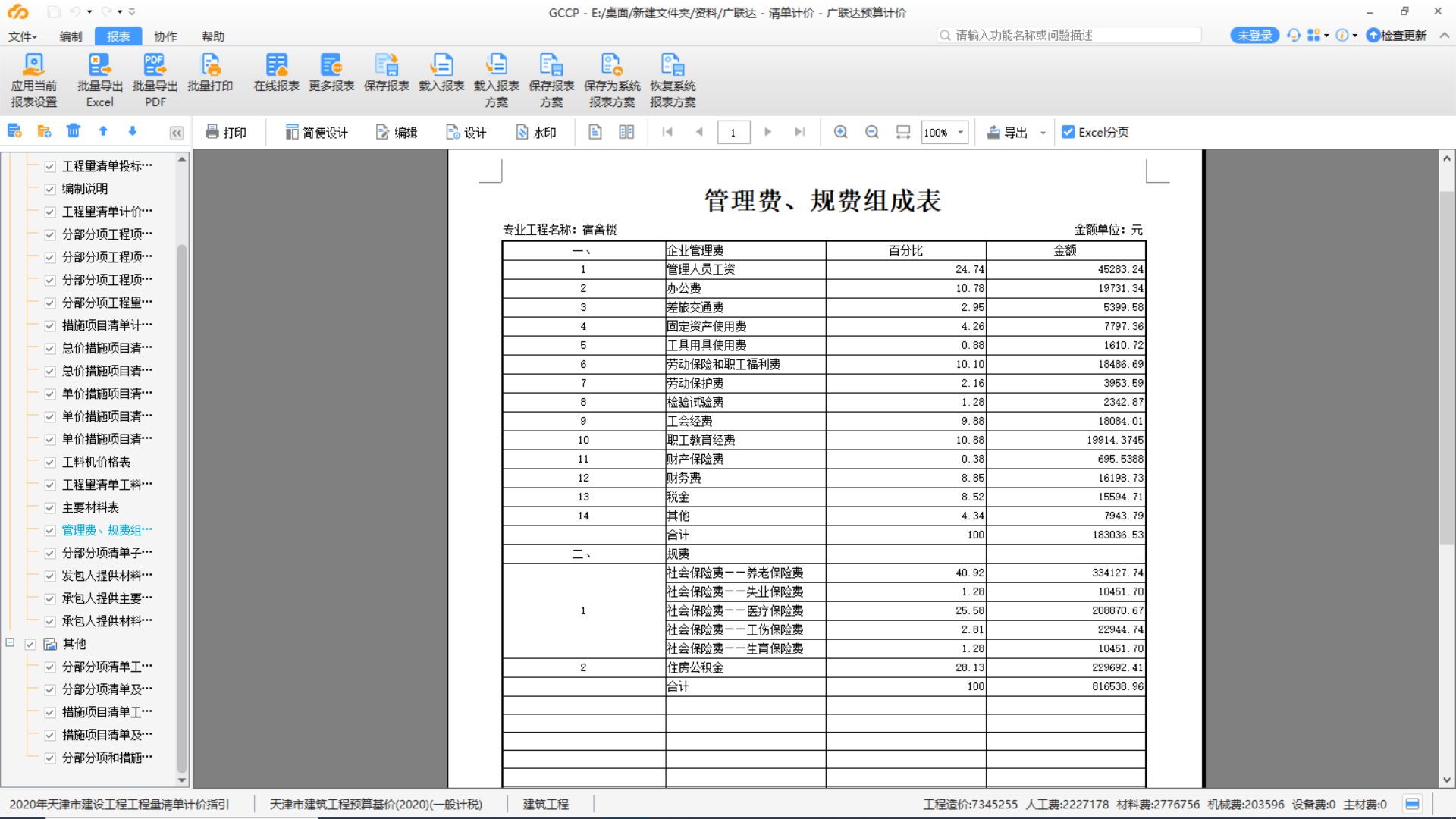Viewport: 1456px width, 819px height.
Task: Uncheck 主要材料表 checkbox
Action: pyautogui.click(x=50, y=507)
